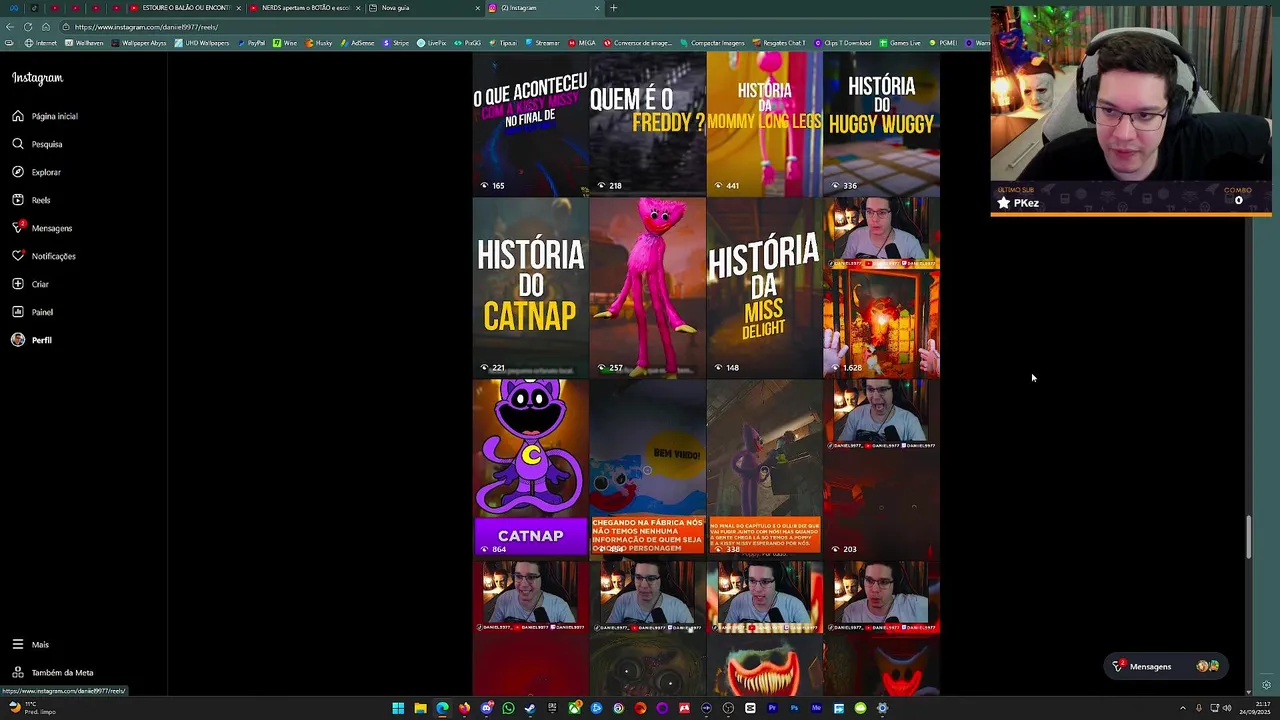The width and height of the screenshot is (1280, 720).
Task: Open the reel with 203 views
Action: click(x=881, y=468)
